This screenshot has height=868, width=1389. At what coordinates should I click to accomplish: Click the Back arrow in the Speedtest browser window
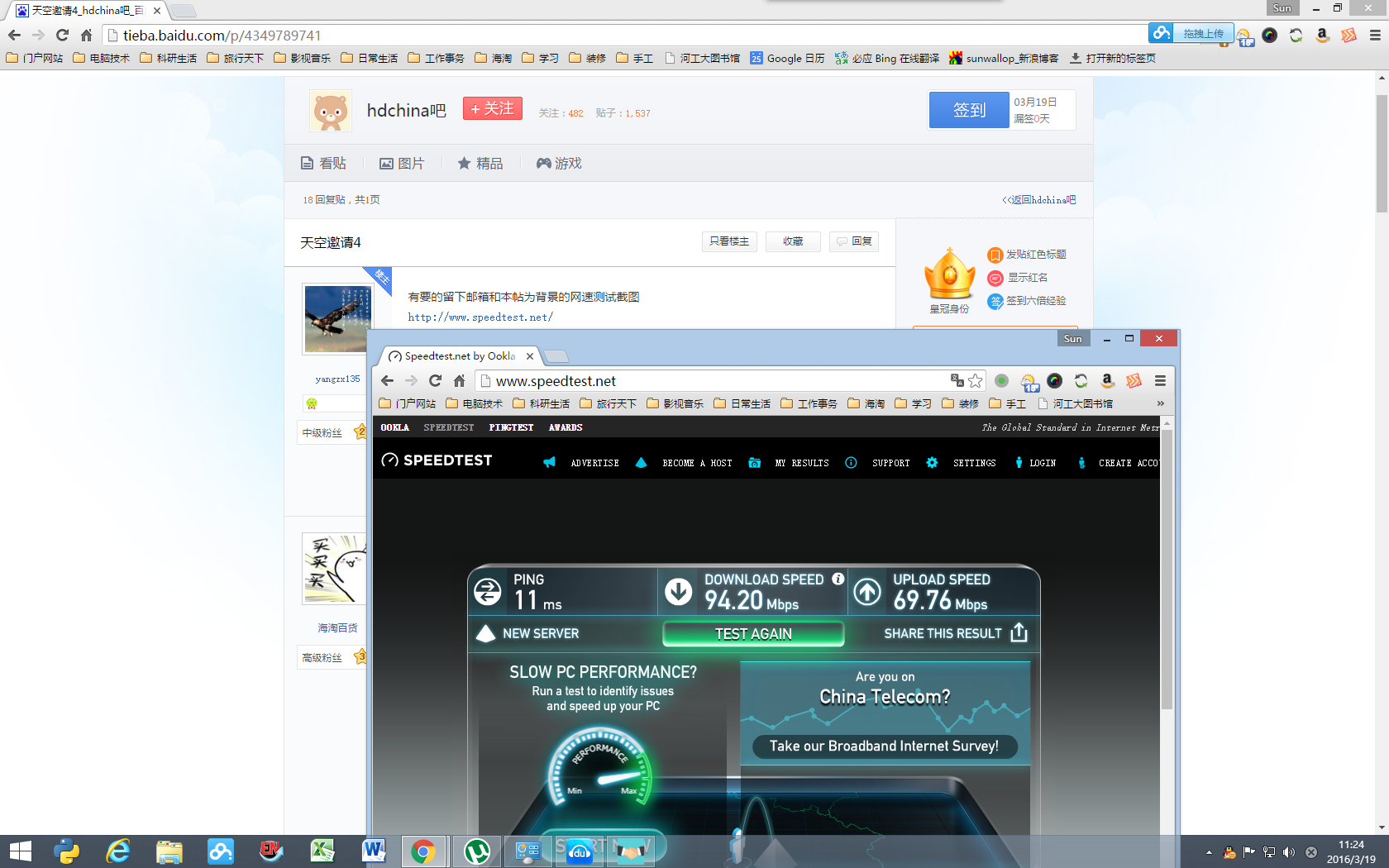click(387, 380)
